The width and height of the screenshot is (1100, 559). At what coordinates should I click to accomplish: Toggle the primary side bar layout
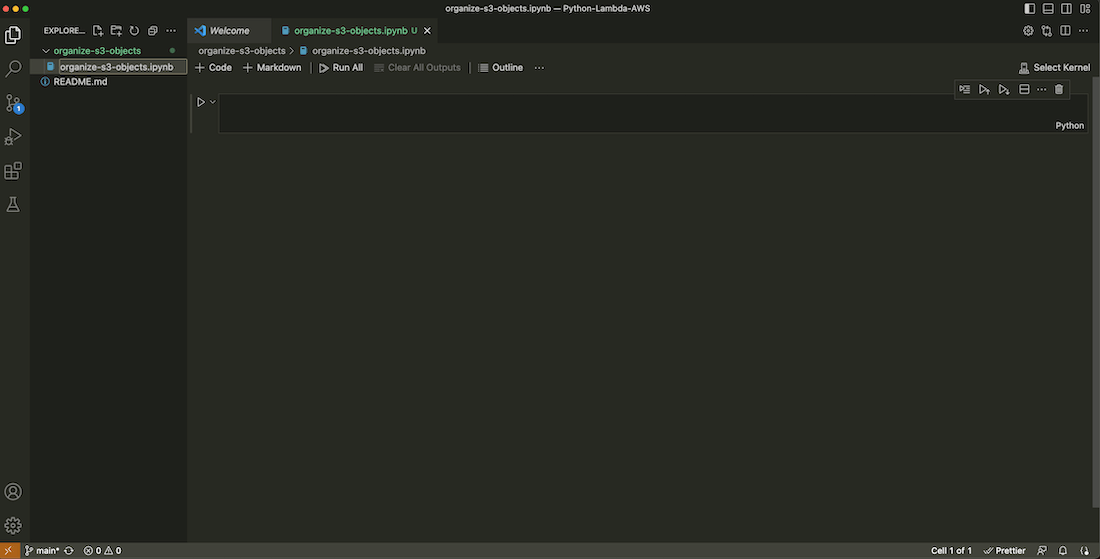1030,8
